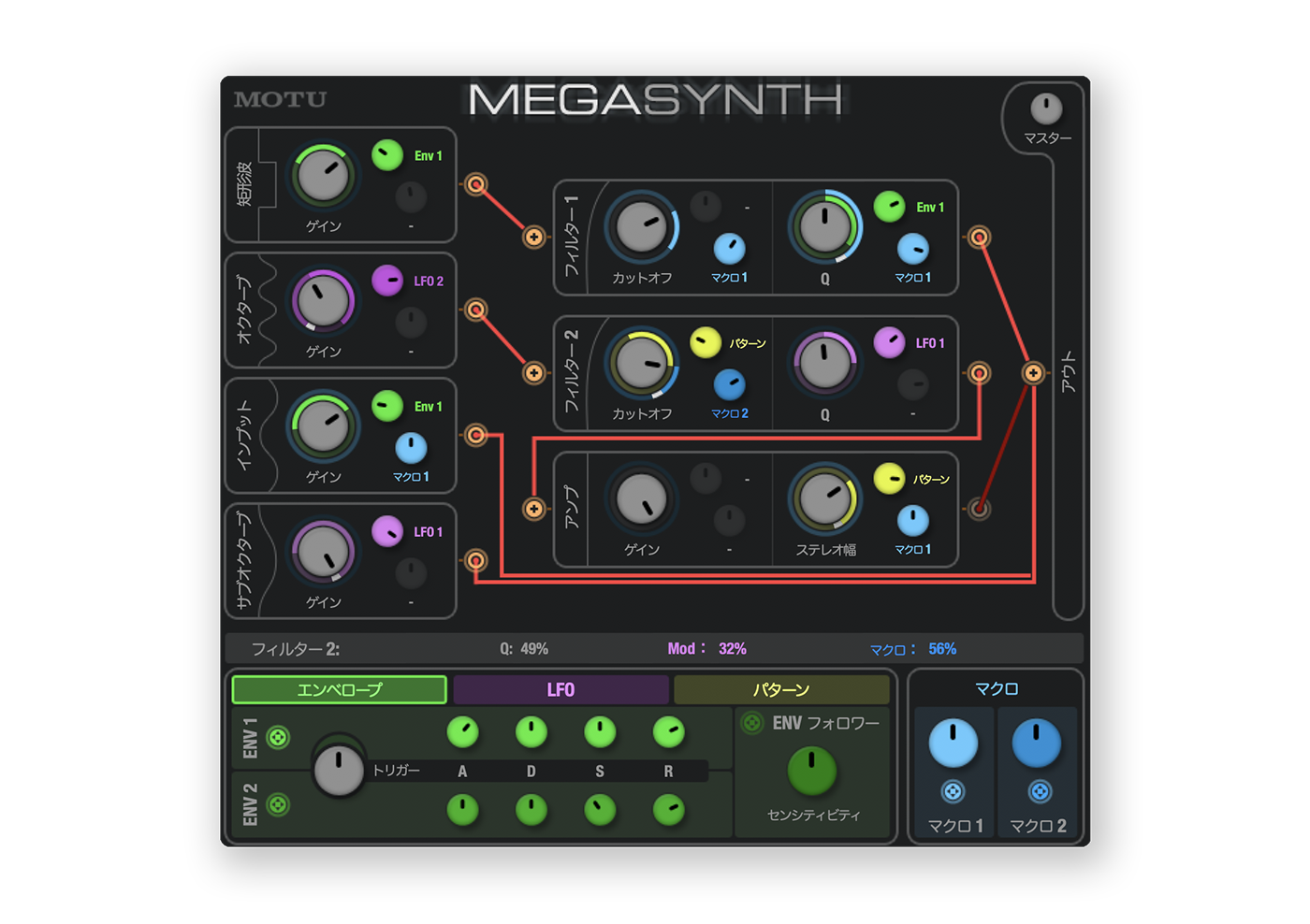Click the green Env 1 knob in インプット
Screen dimensions: 1310x924
pos(387,406)
